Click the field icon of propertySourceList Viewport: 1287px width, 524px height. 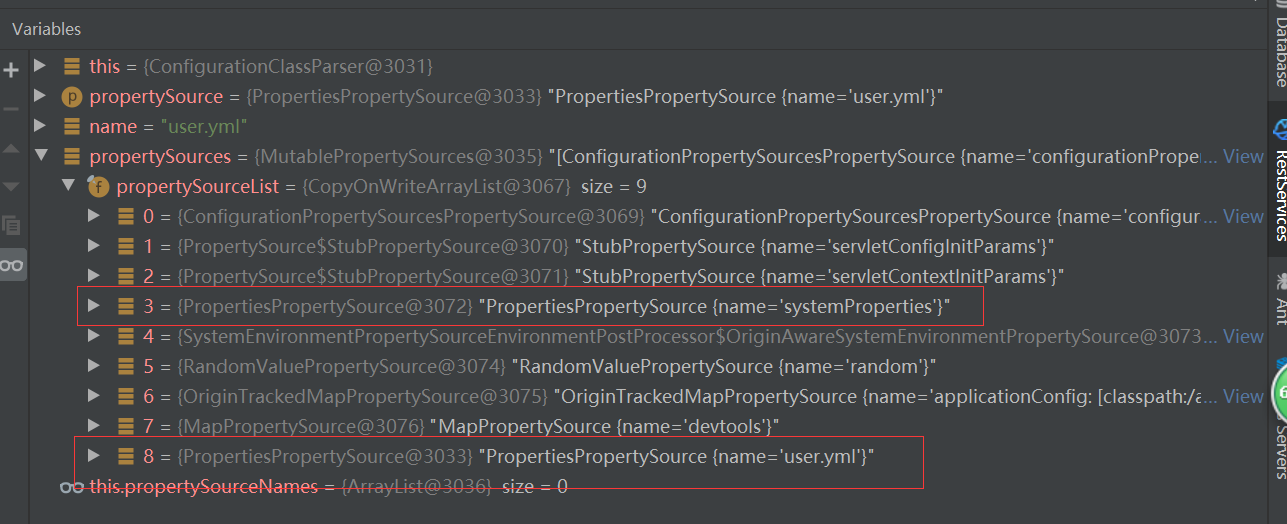[99, 186]
